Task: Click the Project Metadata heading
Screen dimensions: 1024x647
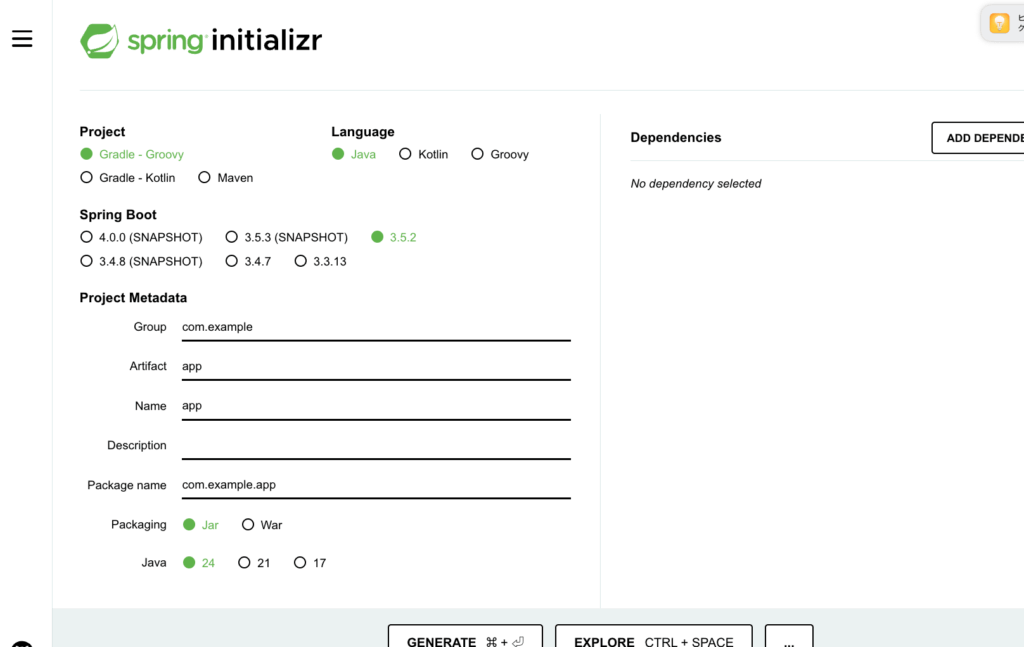Action: (x=133, y=298)
